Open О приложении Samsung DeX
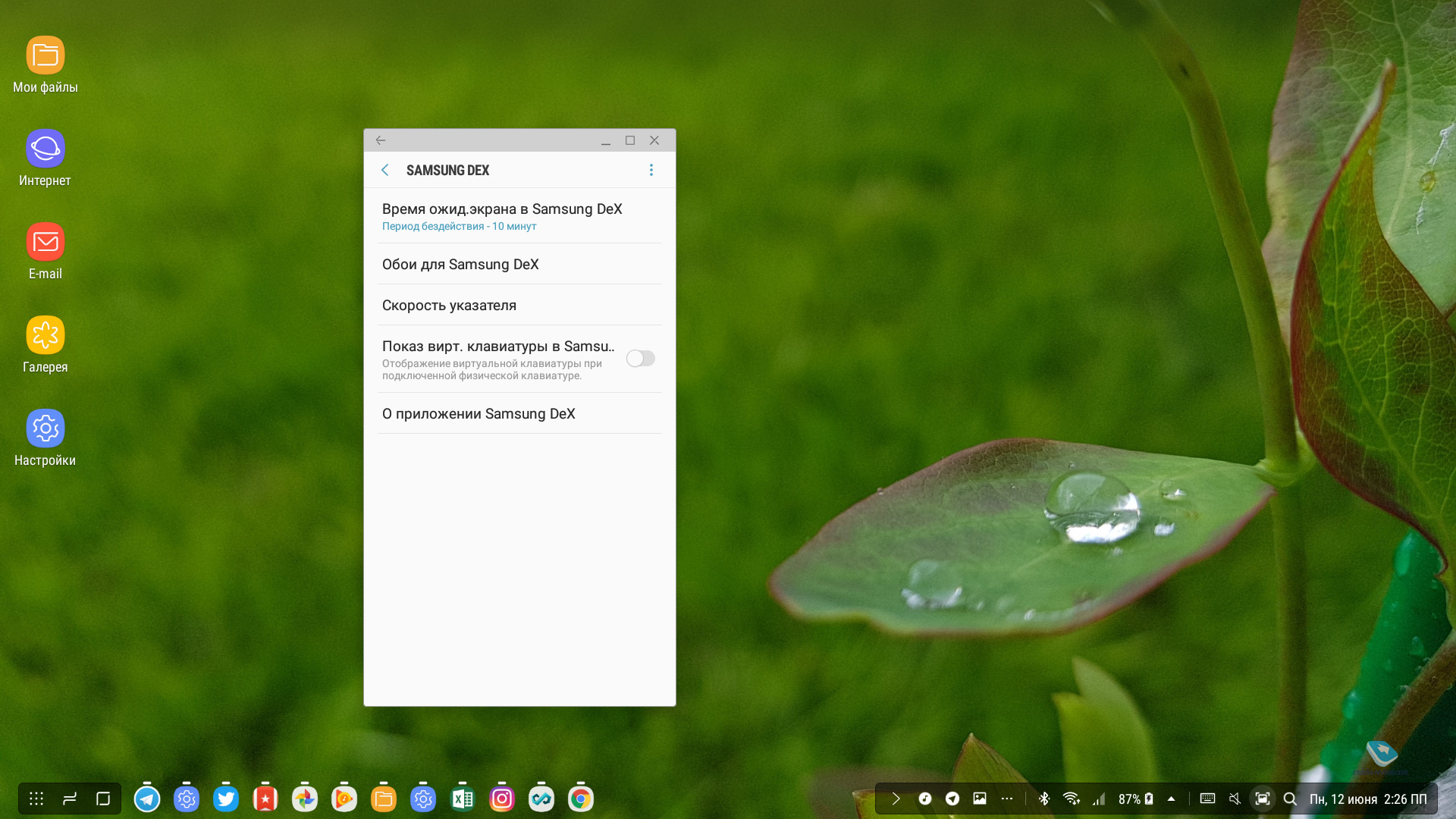 point(519,413)
